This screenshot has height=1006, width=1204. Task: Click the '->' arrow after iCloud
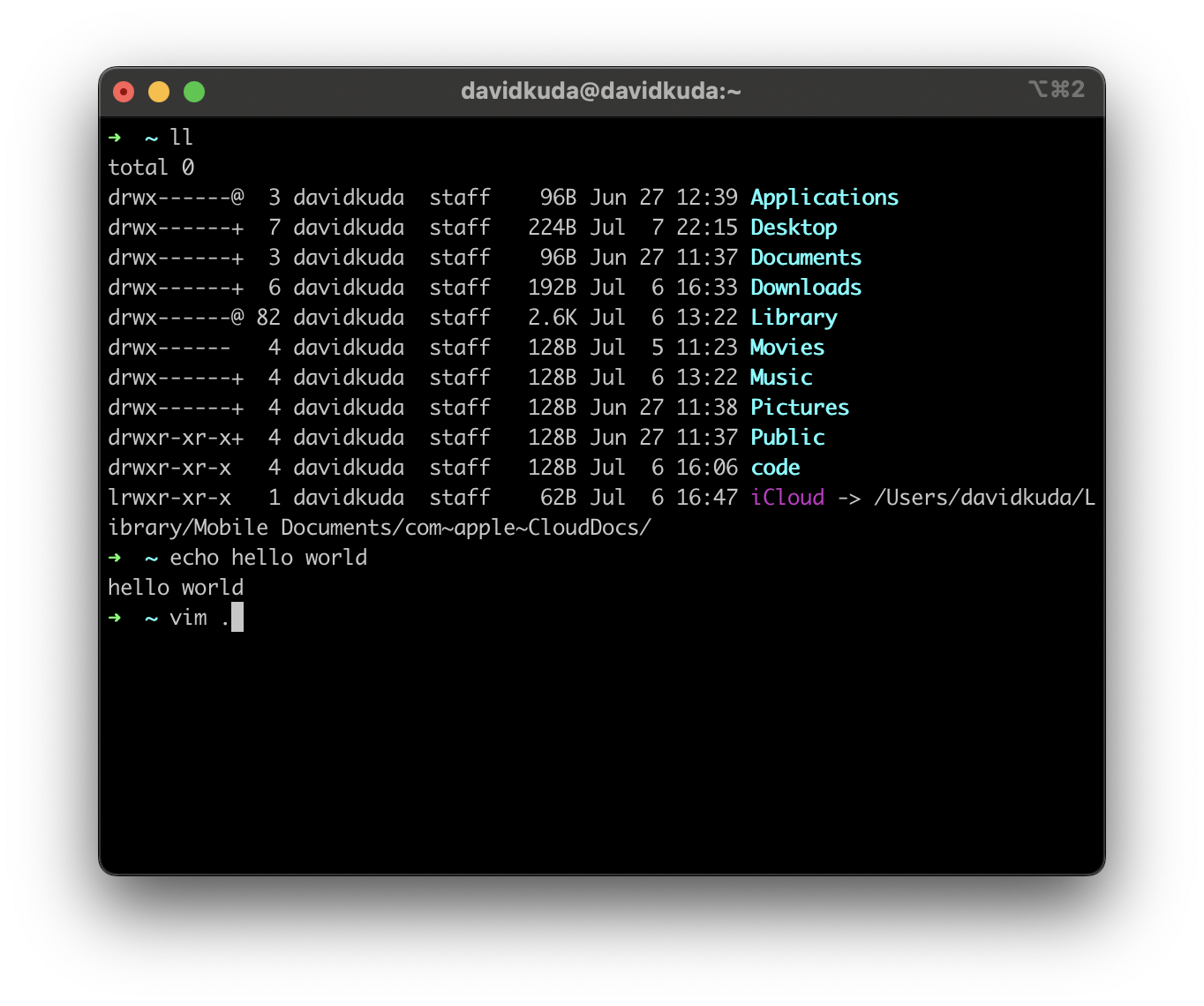coord(849,499)
